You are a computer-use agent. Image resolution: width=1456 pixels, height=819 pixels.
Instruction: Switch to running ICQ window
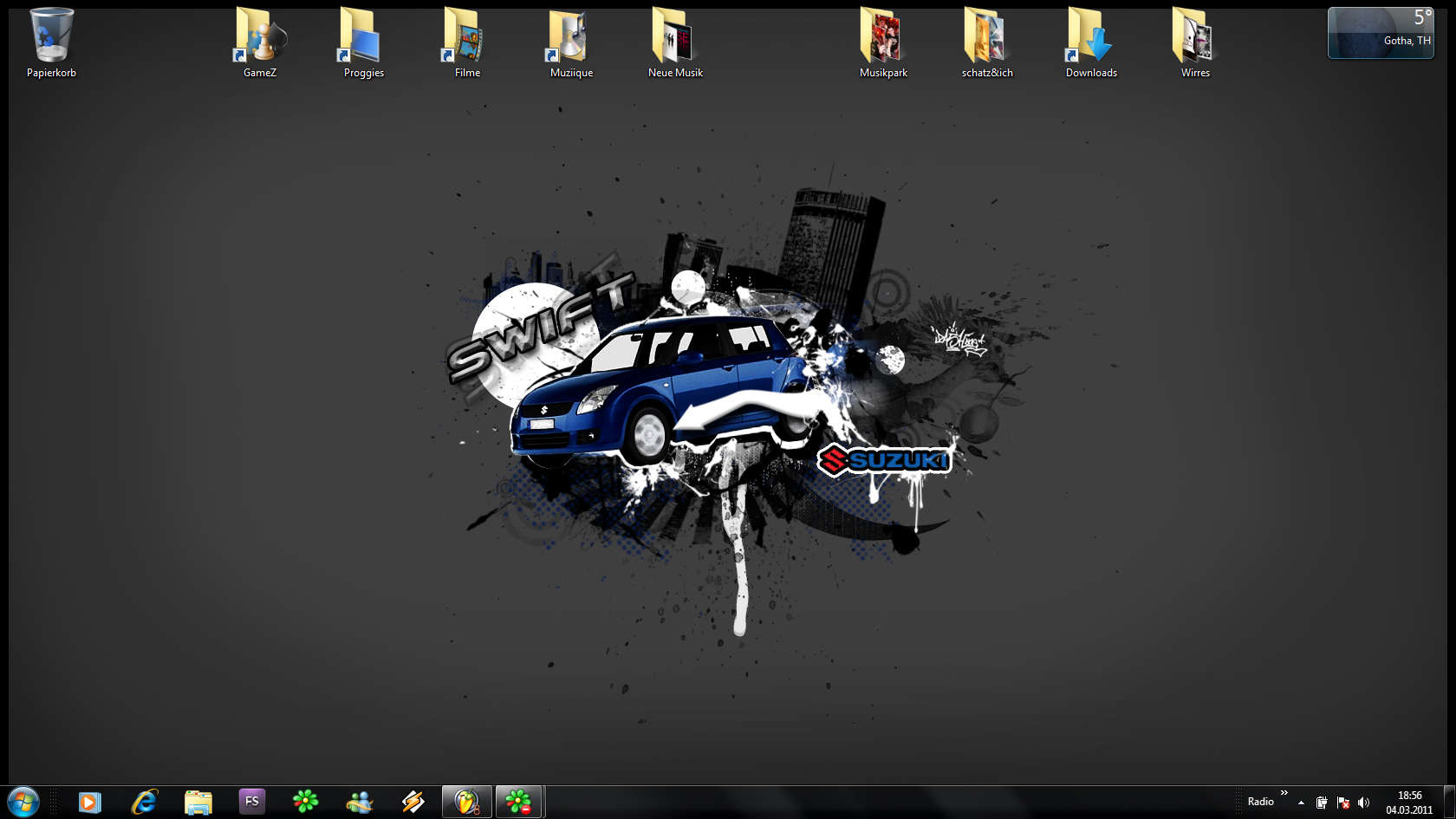point(519,803)
